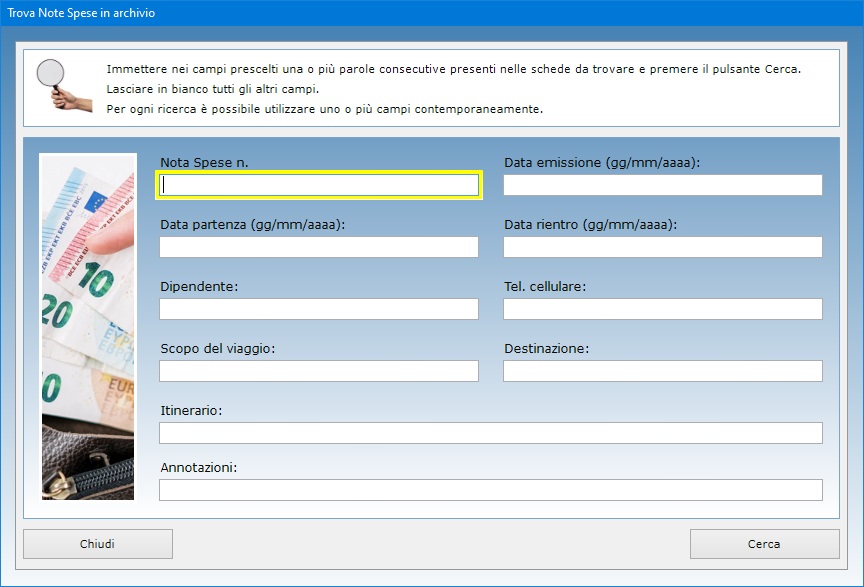Focus the Nota Spese n. field
This screenshot has width=864, height=587.
click(x=319, y=185)
